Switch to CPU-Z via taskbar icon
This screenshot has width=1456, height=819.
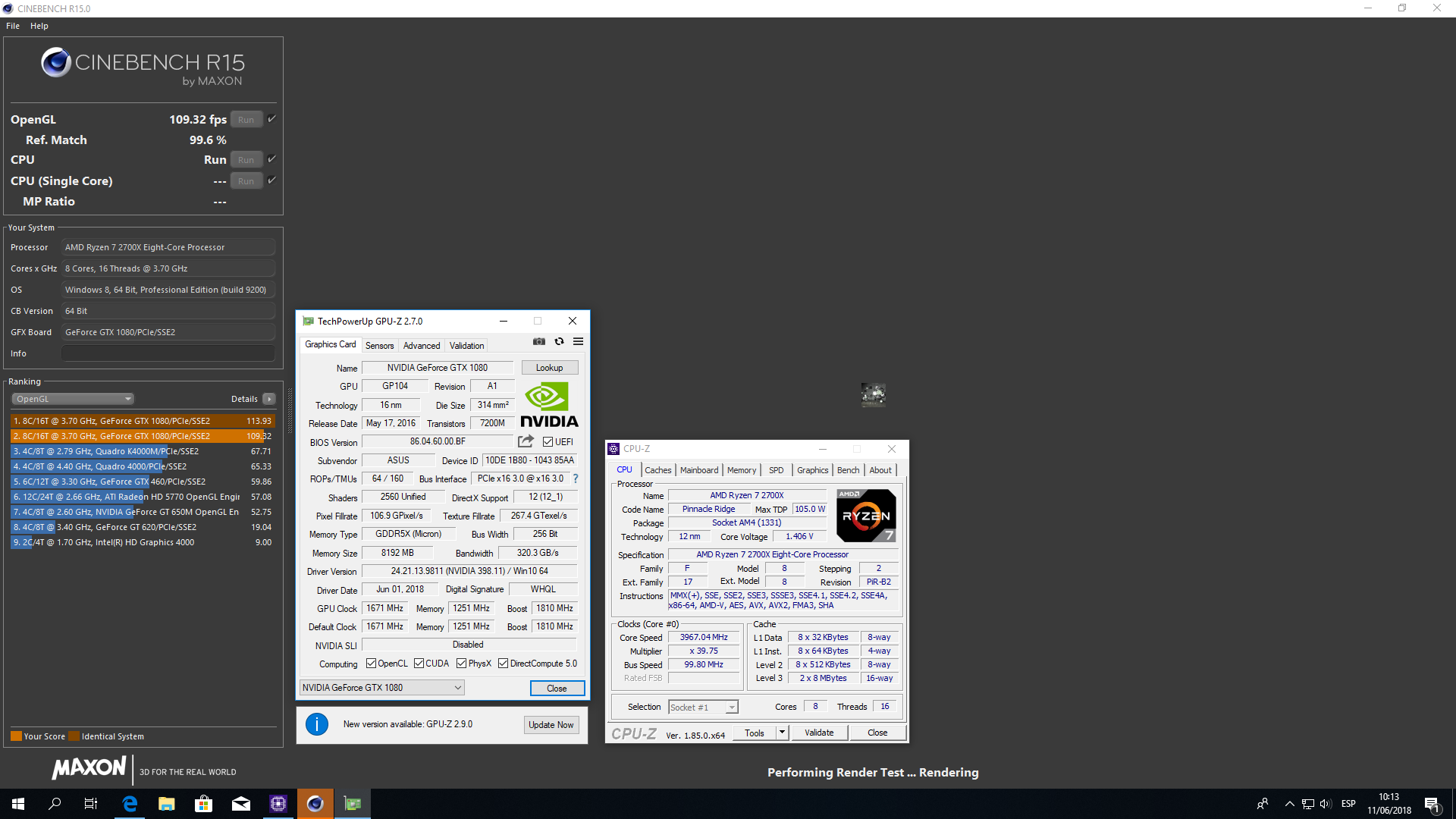(278, 804)
